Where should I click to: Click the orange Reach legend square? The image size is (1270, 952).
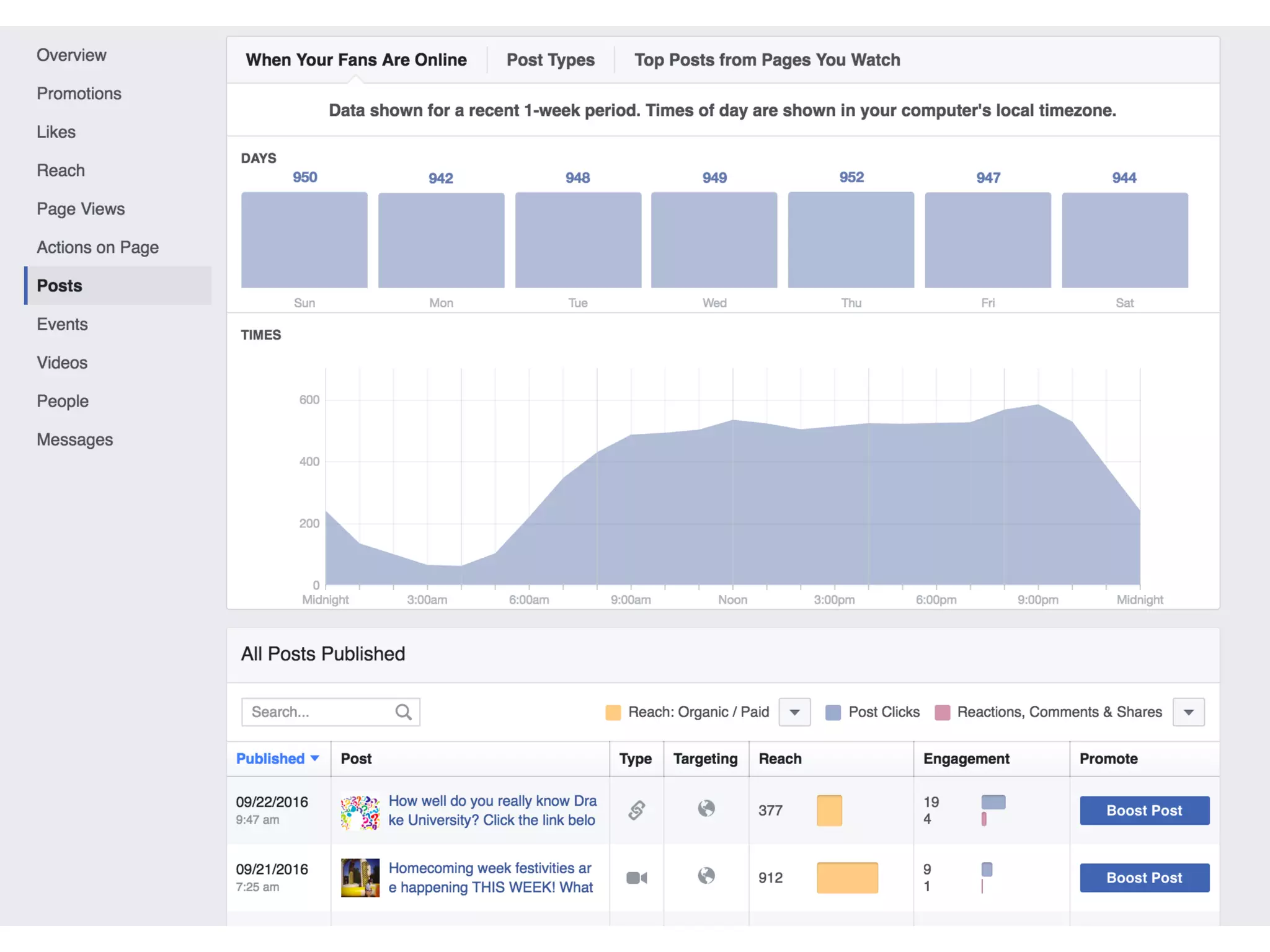613,712
